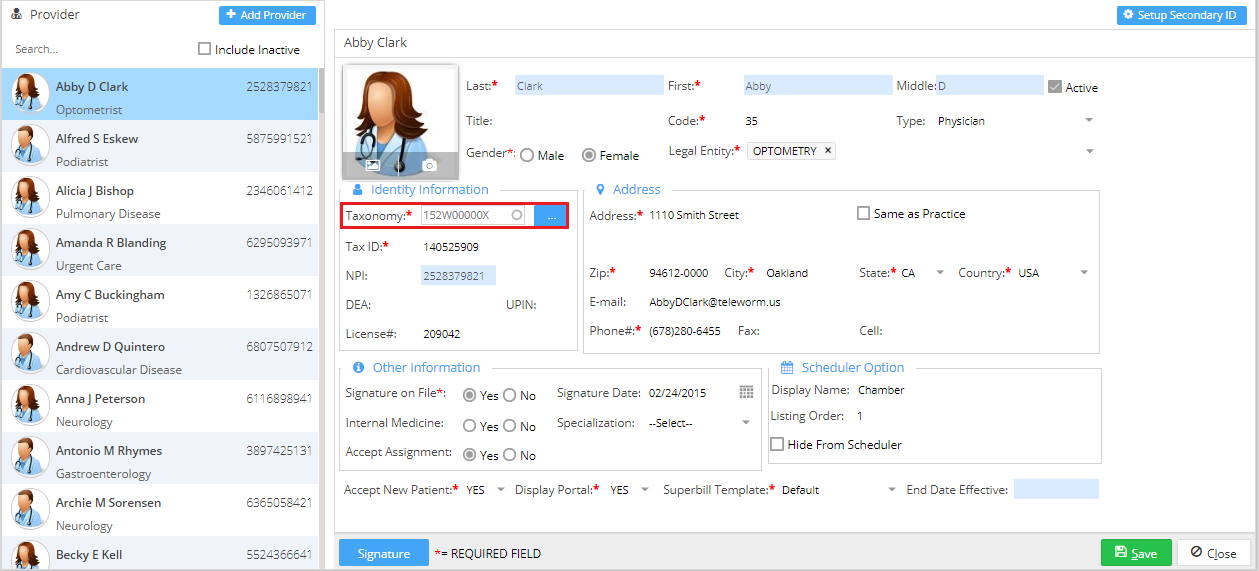Screen dimensions: 1259x571
Task: Click the Signature button
Action: (x=384, y=553)
